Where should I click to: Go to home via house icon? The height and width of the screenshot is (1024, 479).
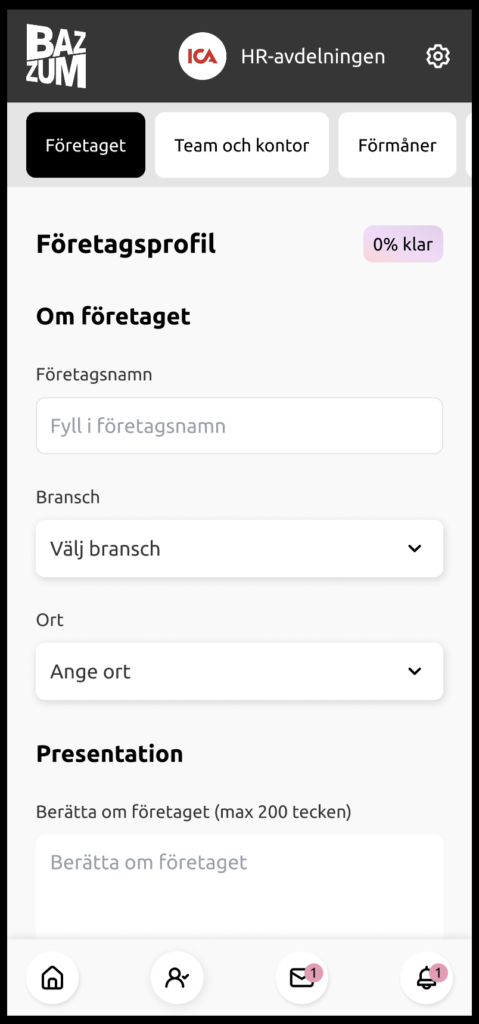pos(52,978)
